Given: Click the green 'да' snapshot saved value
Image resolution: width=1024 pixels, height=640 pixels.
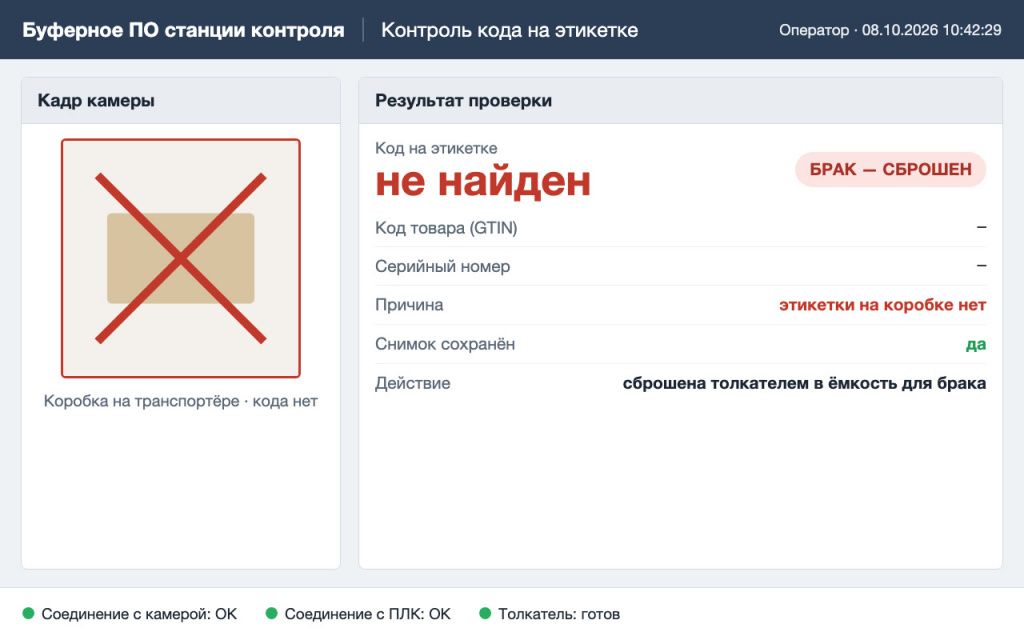Looking at the screenshot, I should [976, 345].
